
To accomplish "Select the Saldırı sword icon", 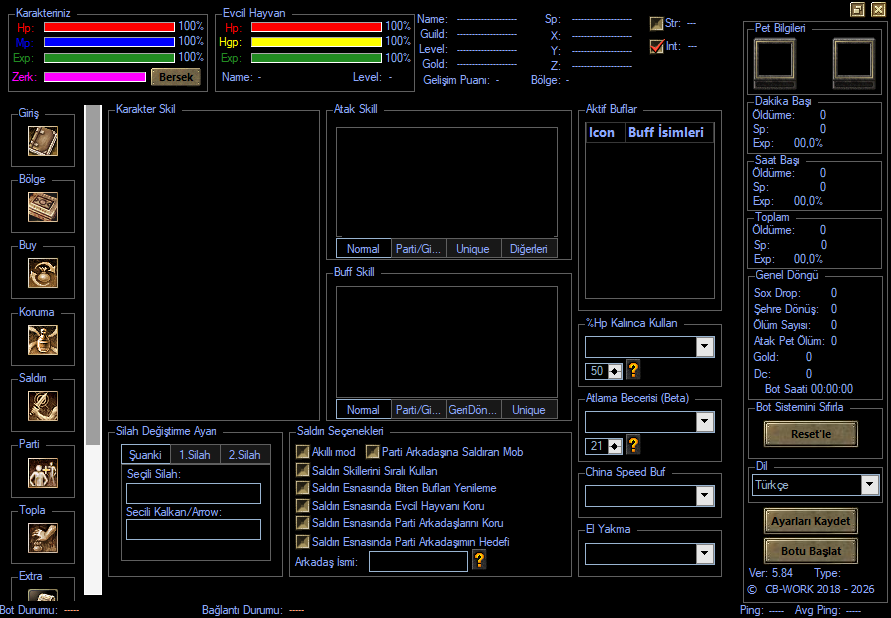I will coord(43,406).
